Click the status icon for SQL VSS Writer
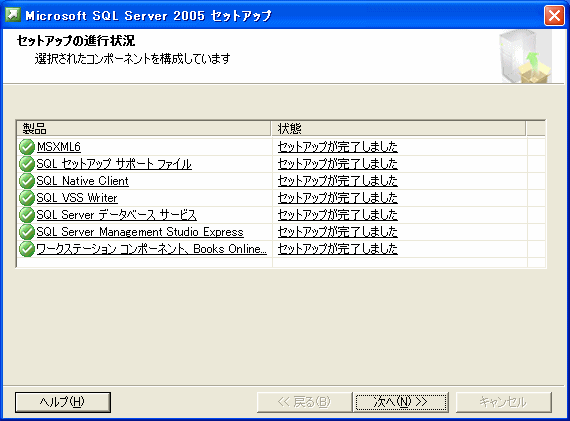The height and width of the screenshot is (421, 570). [27, 198]
